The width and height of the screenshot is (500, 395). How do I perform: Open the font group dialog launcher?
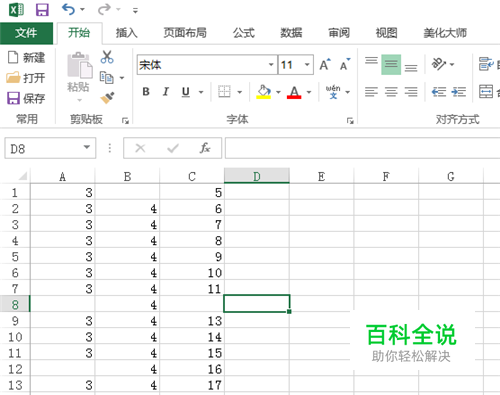pos(350,120)
